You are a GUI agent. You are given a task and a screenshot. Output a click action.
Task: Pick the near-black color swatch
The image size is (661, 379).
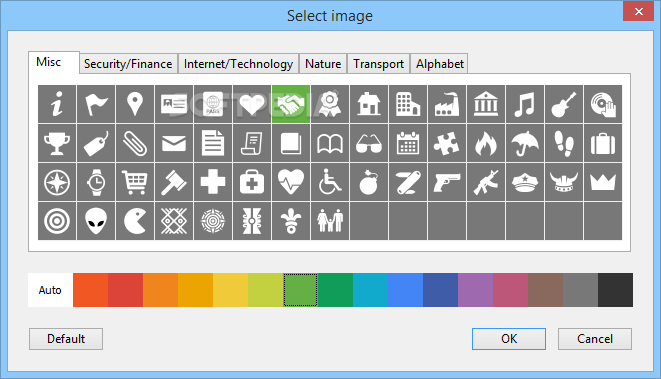[x=615, y=290]
